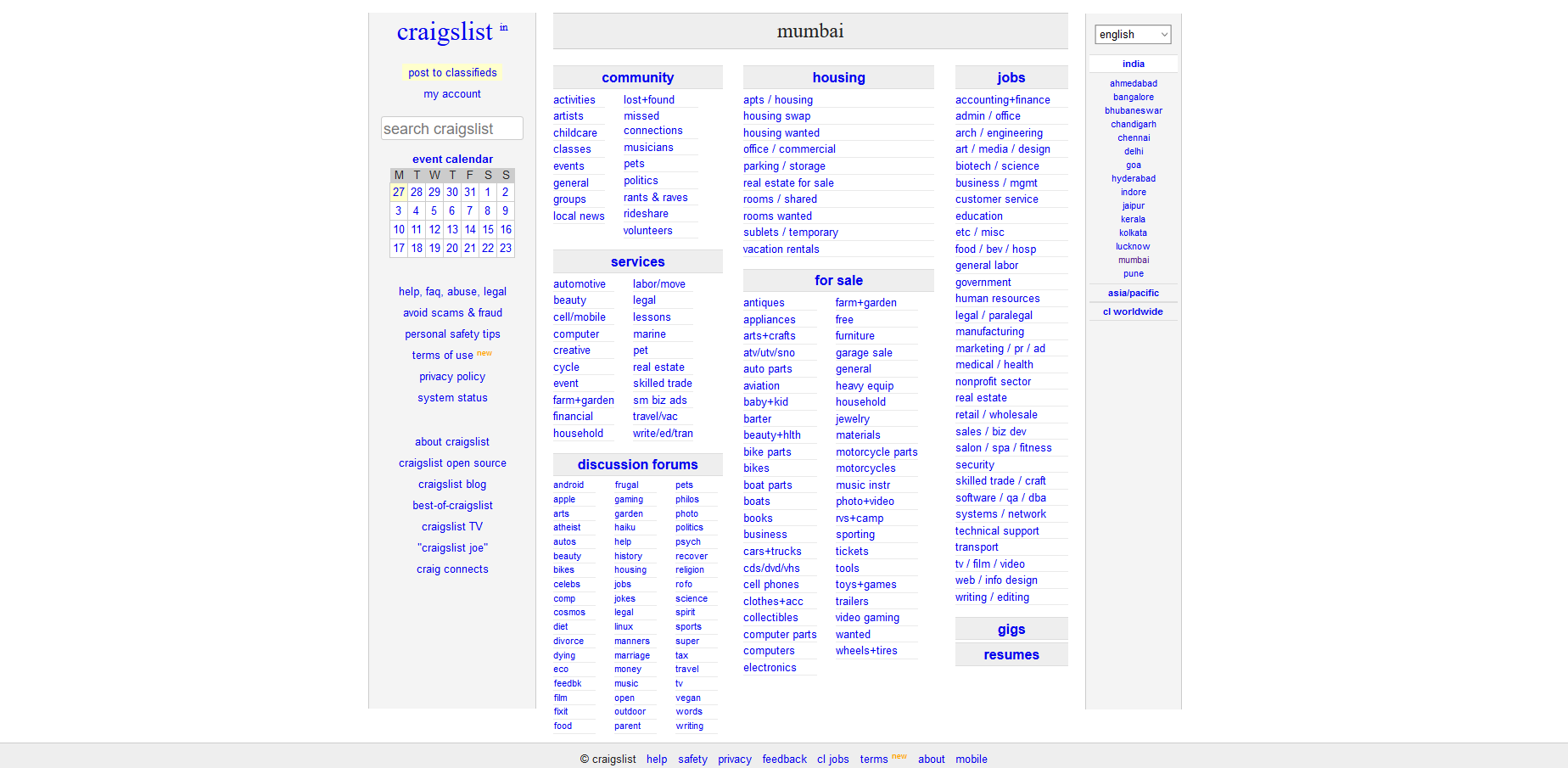Viewport: 1568px width, 768px height.
Task: Open help, faq, abuse, legal link
Action: tap(452, 292)
